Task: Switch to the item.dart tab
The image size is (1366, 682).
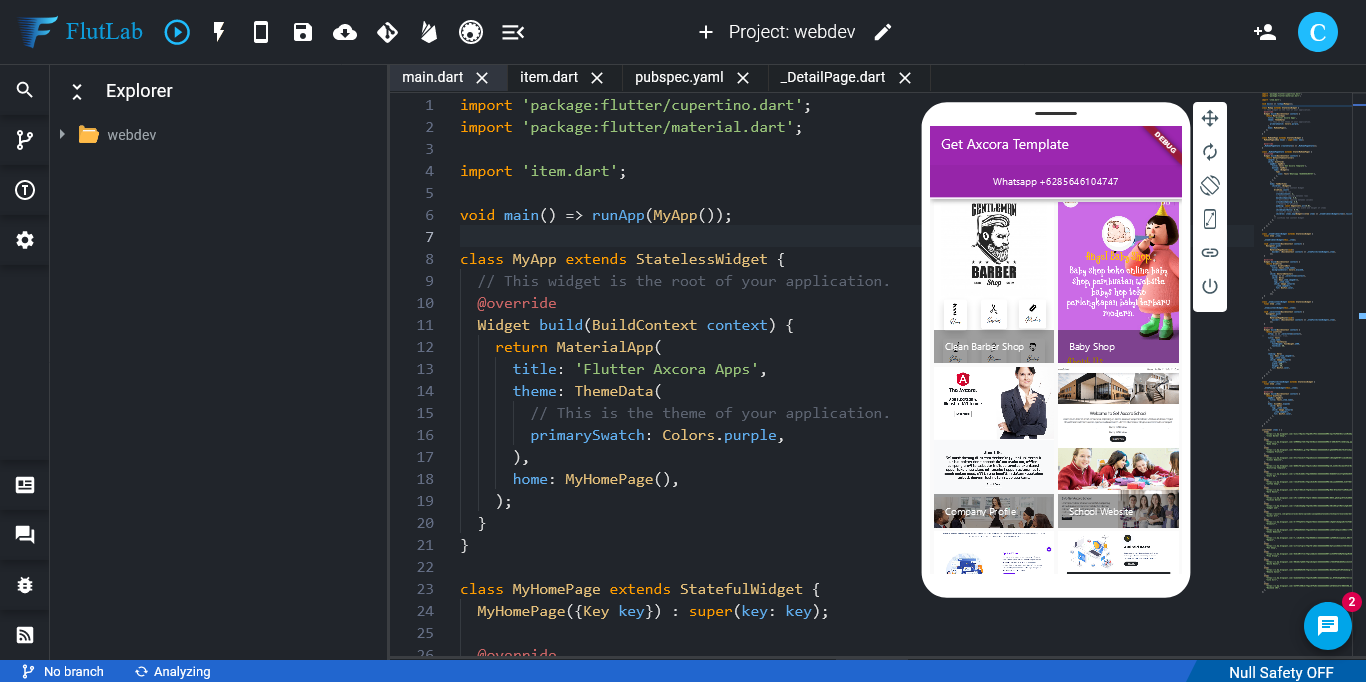Action: pyautogui.click(x=549, y=77)
